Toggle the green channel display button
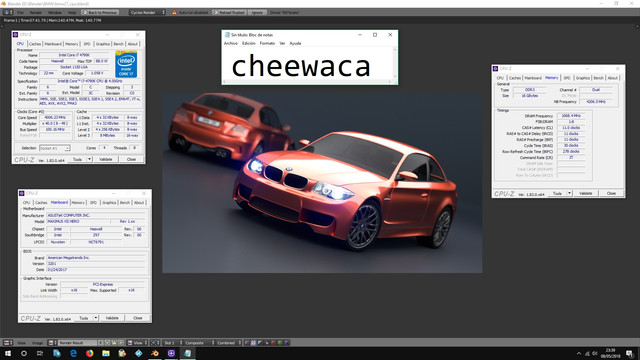The image size is (640, 360). (280, 343)
